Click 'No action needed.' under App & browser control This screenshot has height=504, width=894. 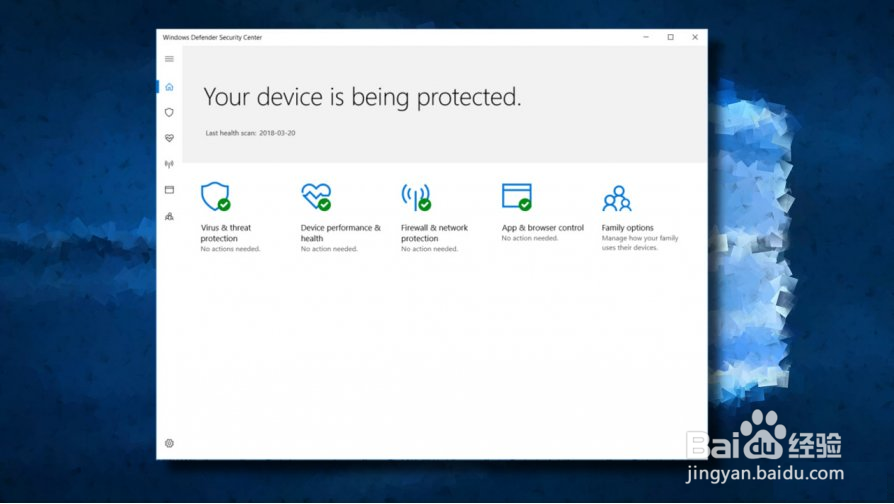coord(530,238)
